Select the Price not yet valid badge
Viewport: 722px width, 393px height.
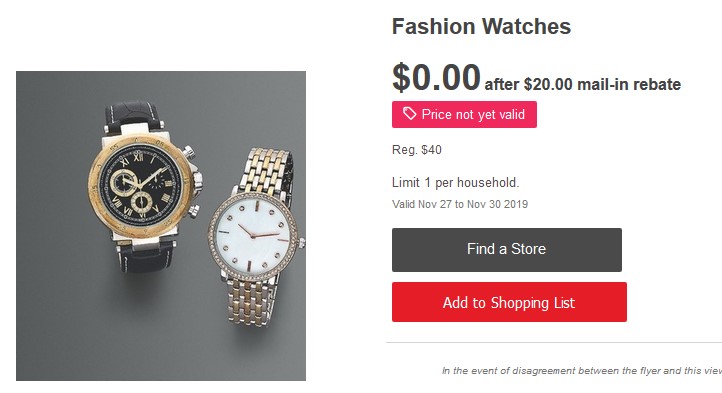464,114
